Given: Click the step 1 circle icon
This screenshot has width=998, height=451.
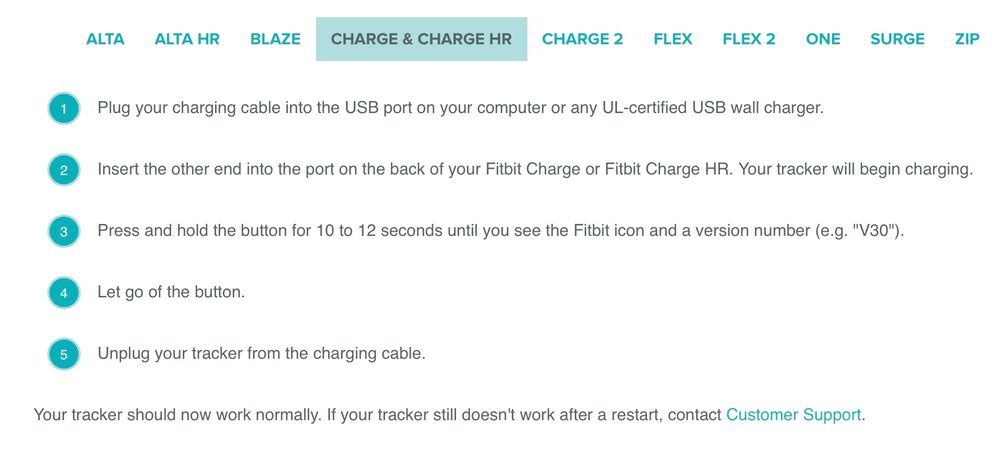Looking at the screenshot, I should click(x=64, y=109).
